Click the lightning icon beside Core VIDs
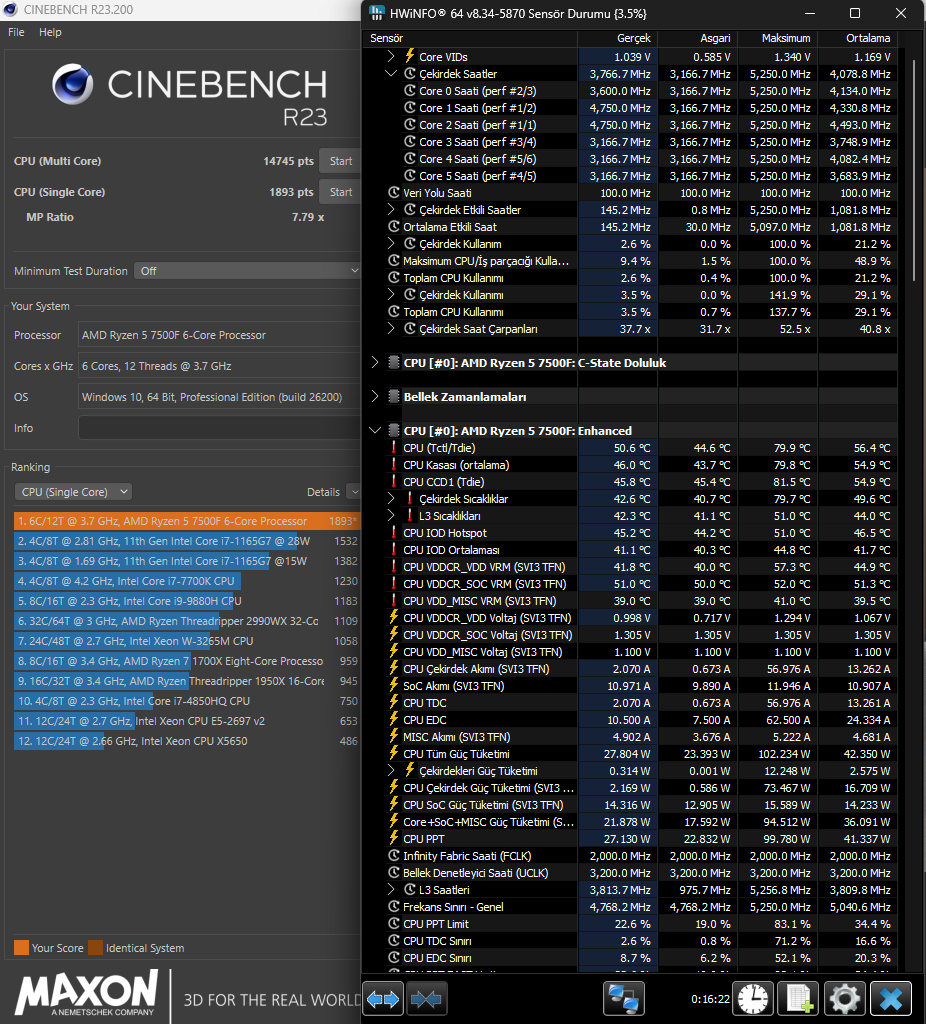 tap(409, 56)
